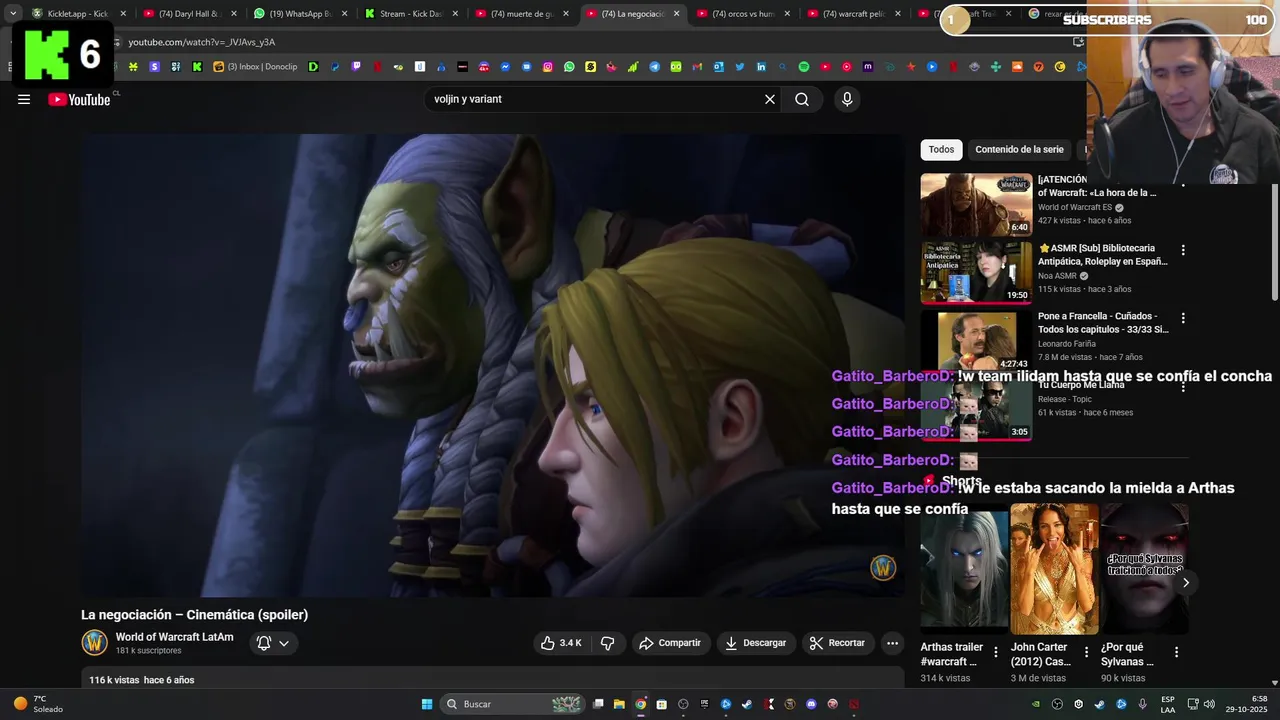Close the La negociación tab
This screenshot has width=1280, height=720.
tap(676, 14)
